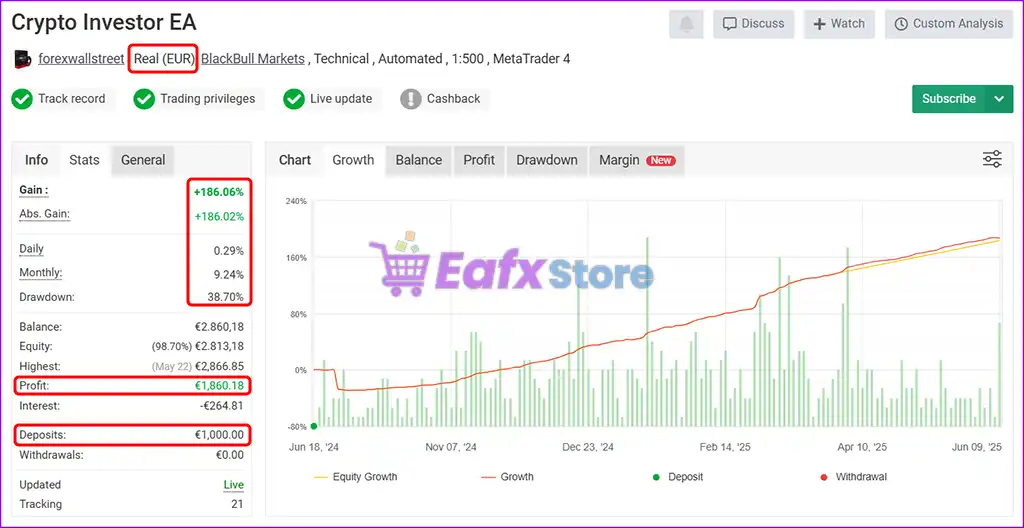Viewport: 1024px width, 528px height.
Task: Click the green deposit marker on chart
Action: tap(314, 426)
